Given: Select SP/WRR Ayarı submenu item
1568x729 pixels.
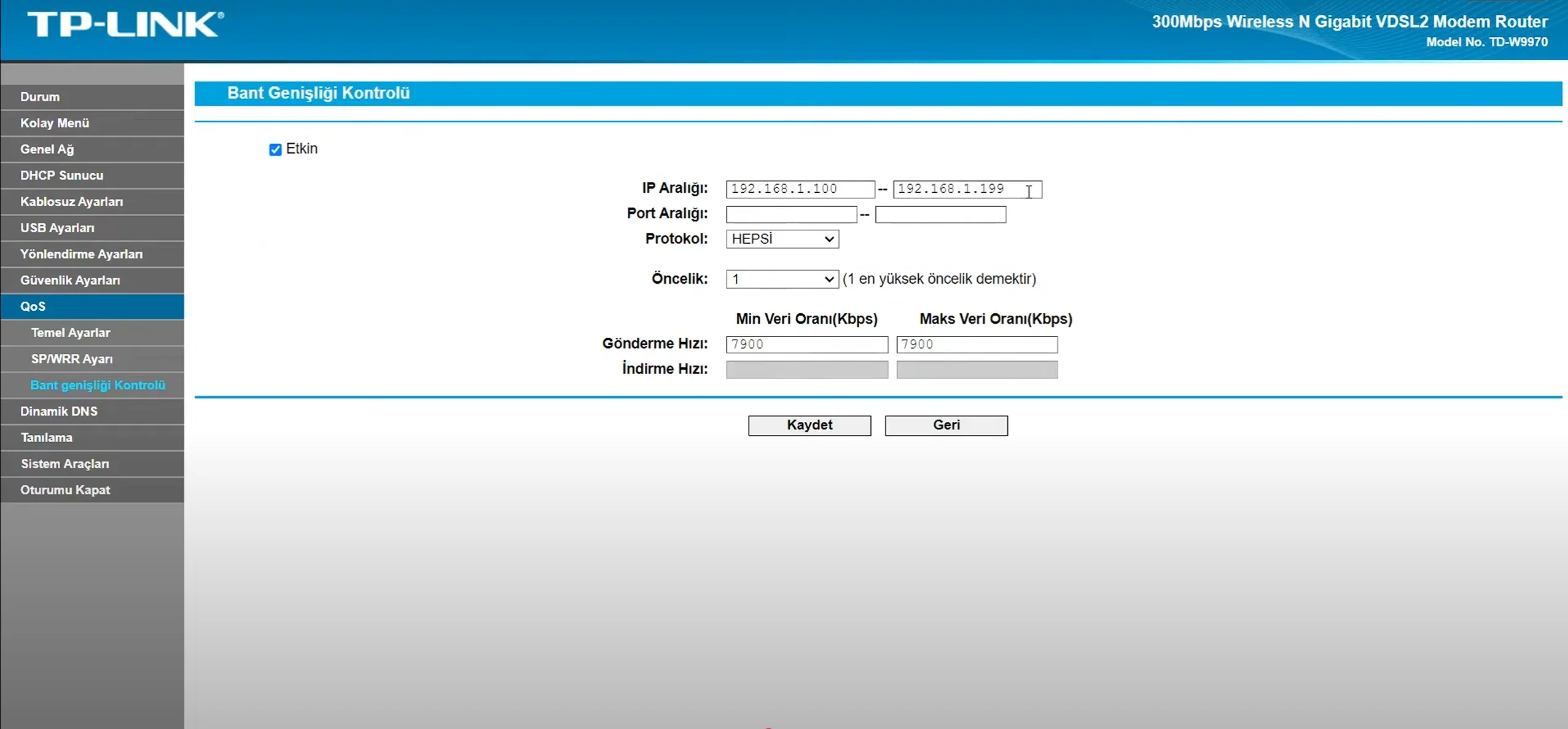Looking at the screenshot, I should tap(72, 359).
